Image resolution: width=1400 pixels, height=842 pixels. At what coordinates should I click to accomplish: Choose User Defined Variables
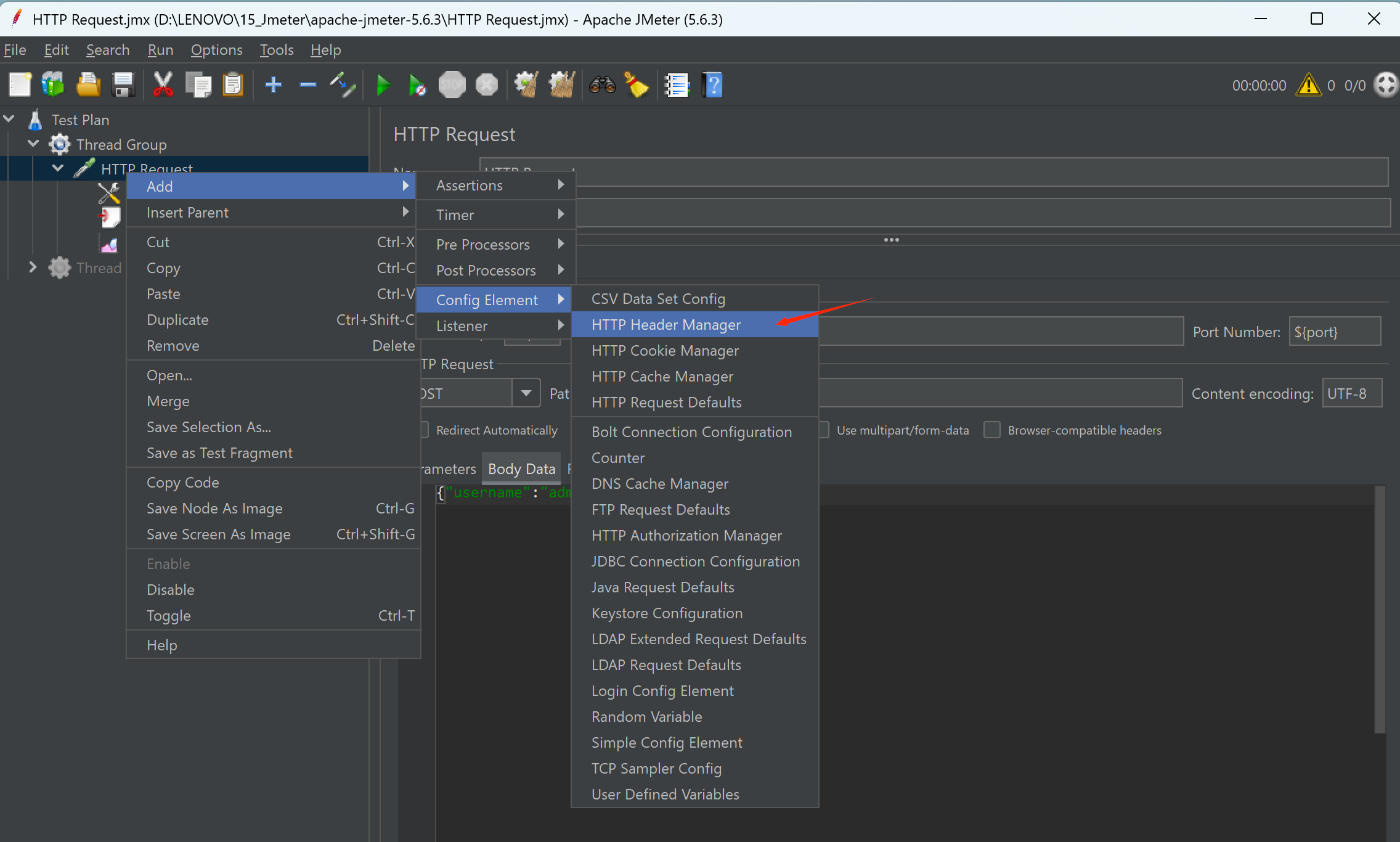pos(695,795)
